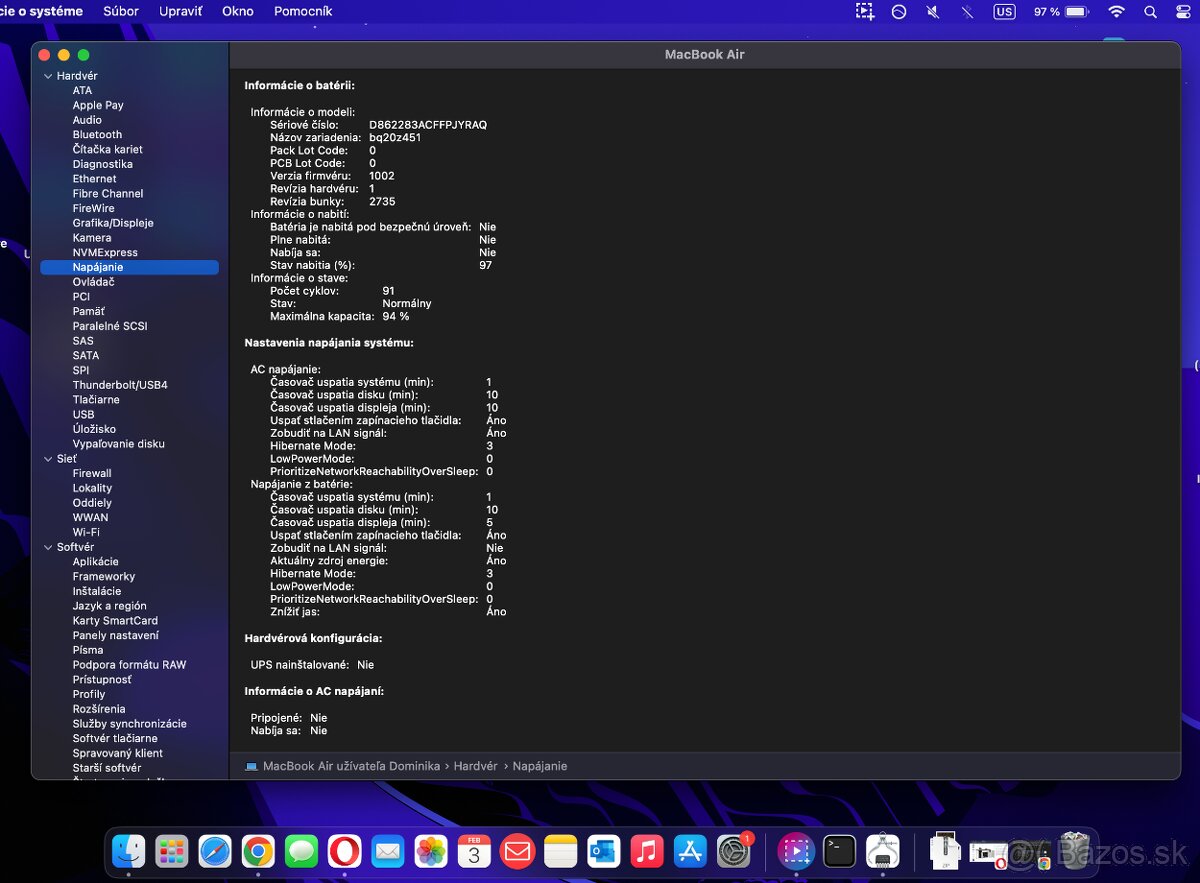Open the Terminal app in dock
The height and width of the screenshot is (883, 1200).
839,851
